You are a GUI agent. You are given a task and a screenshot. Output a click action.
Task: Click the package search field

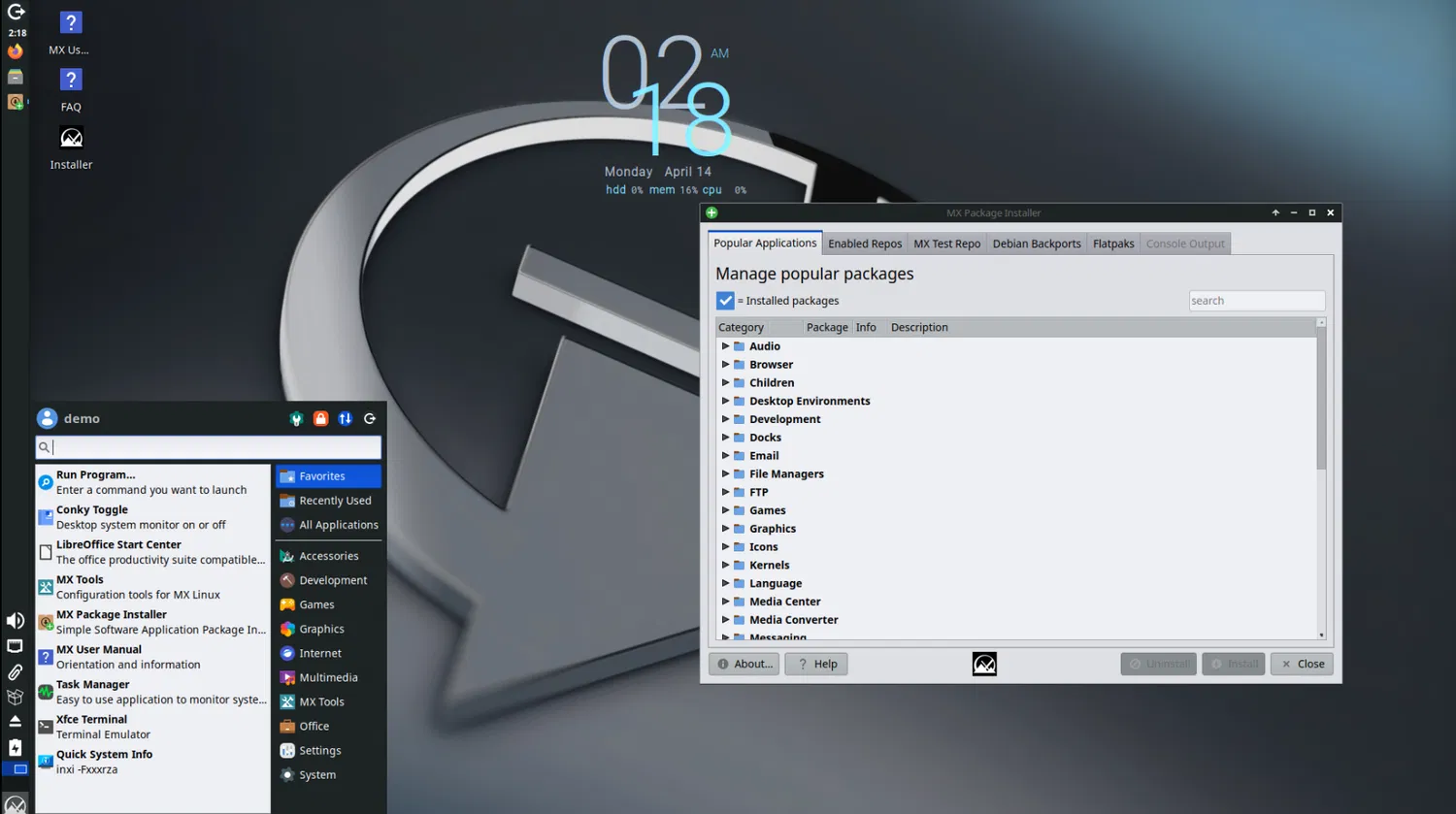[1256, 301]
